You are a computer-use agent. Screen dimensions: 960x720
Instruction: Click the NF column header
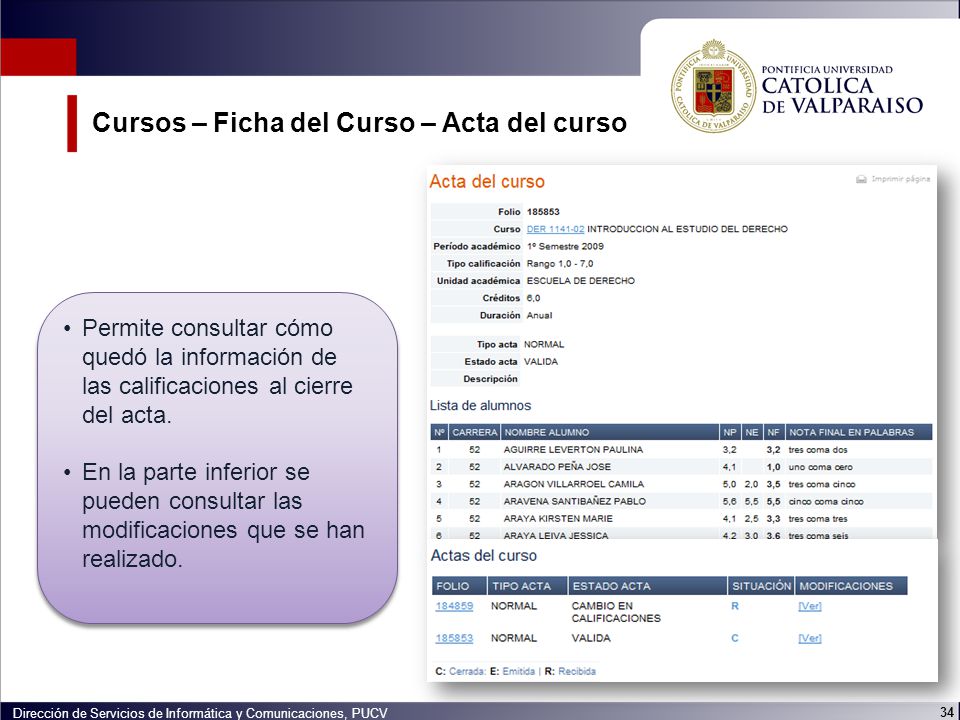(x=773, y=432)
